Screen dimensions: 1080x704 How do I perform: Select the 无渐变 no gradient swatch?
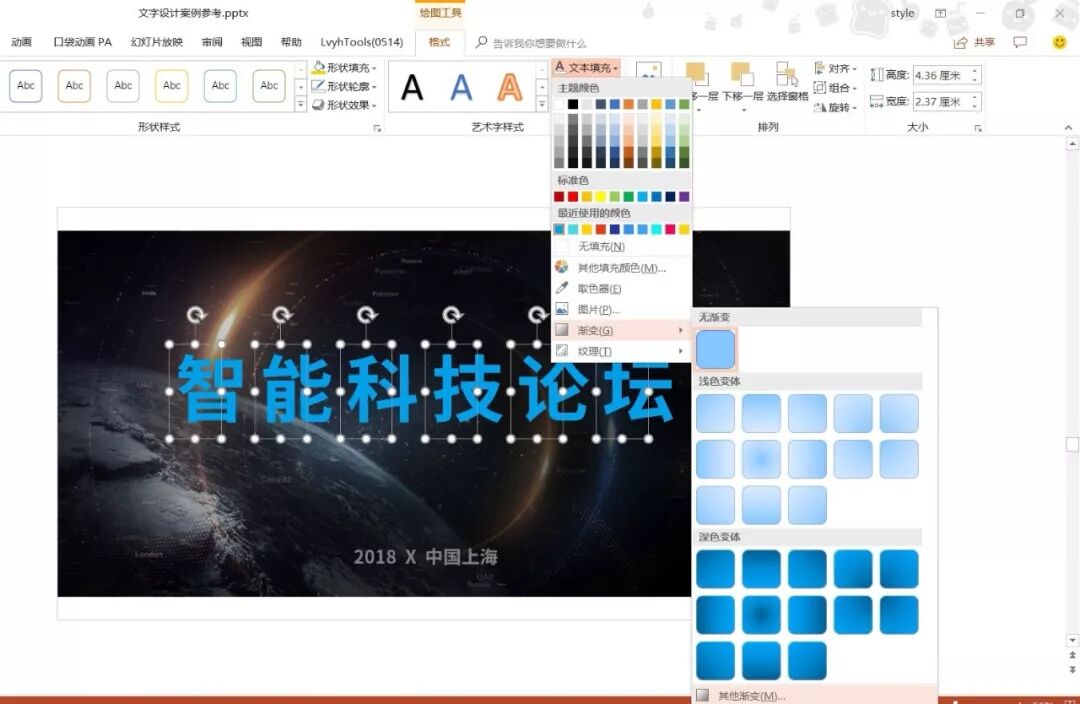tap(715, 349)
